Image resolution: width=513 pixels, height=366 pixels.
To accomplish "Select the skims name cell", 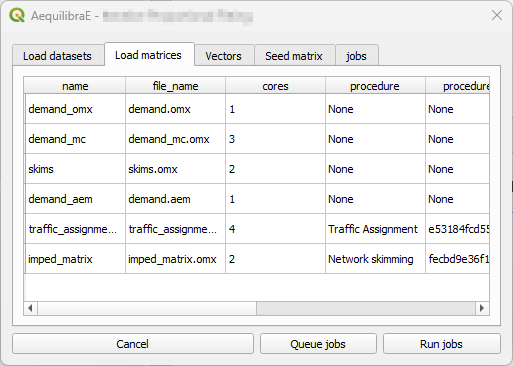I will point(75,169).
